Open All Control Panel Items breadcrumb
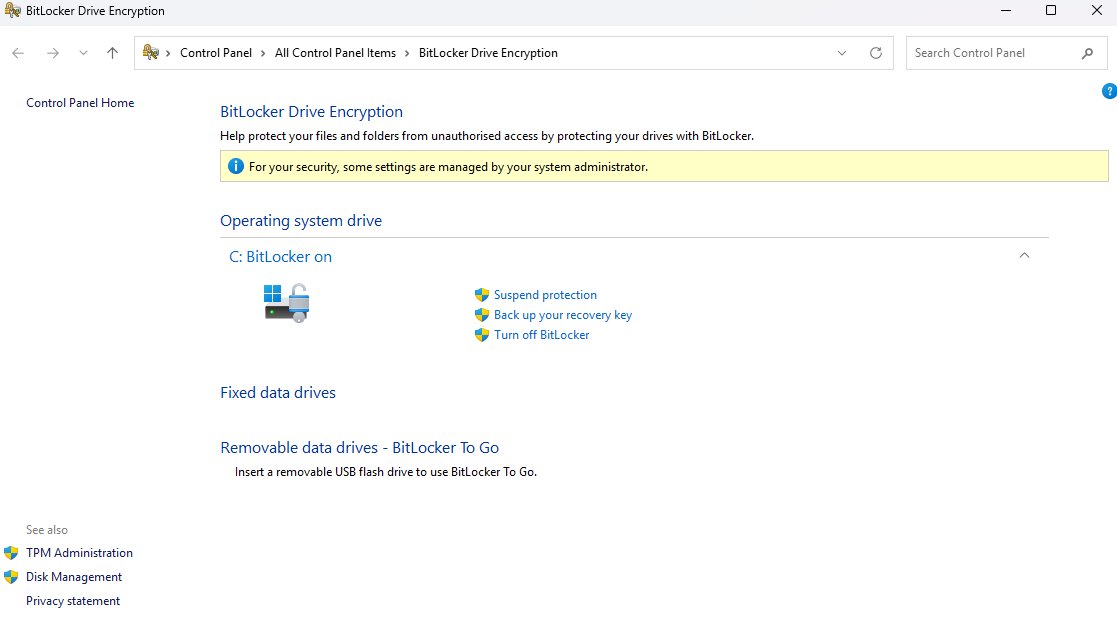The width and height of the screenshot is (1117, 623). tap(336, 53)
